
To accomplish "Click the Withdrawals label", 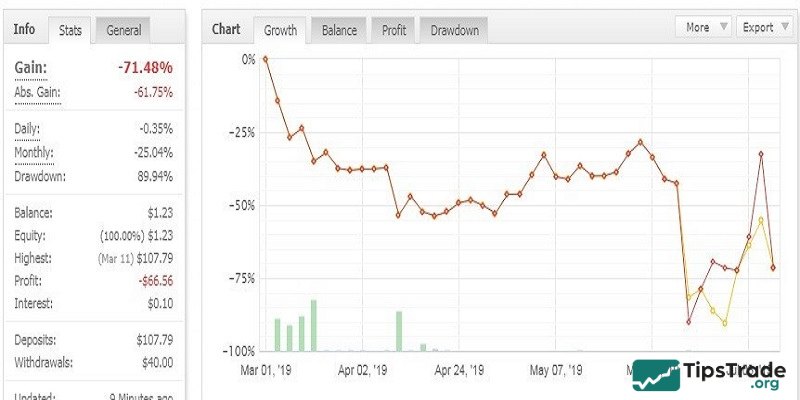I will pyautogui.click(x=44, y=362).
